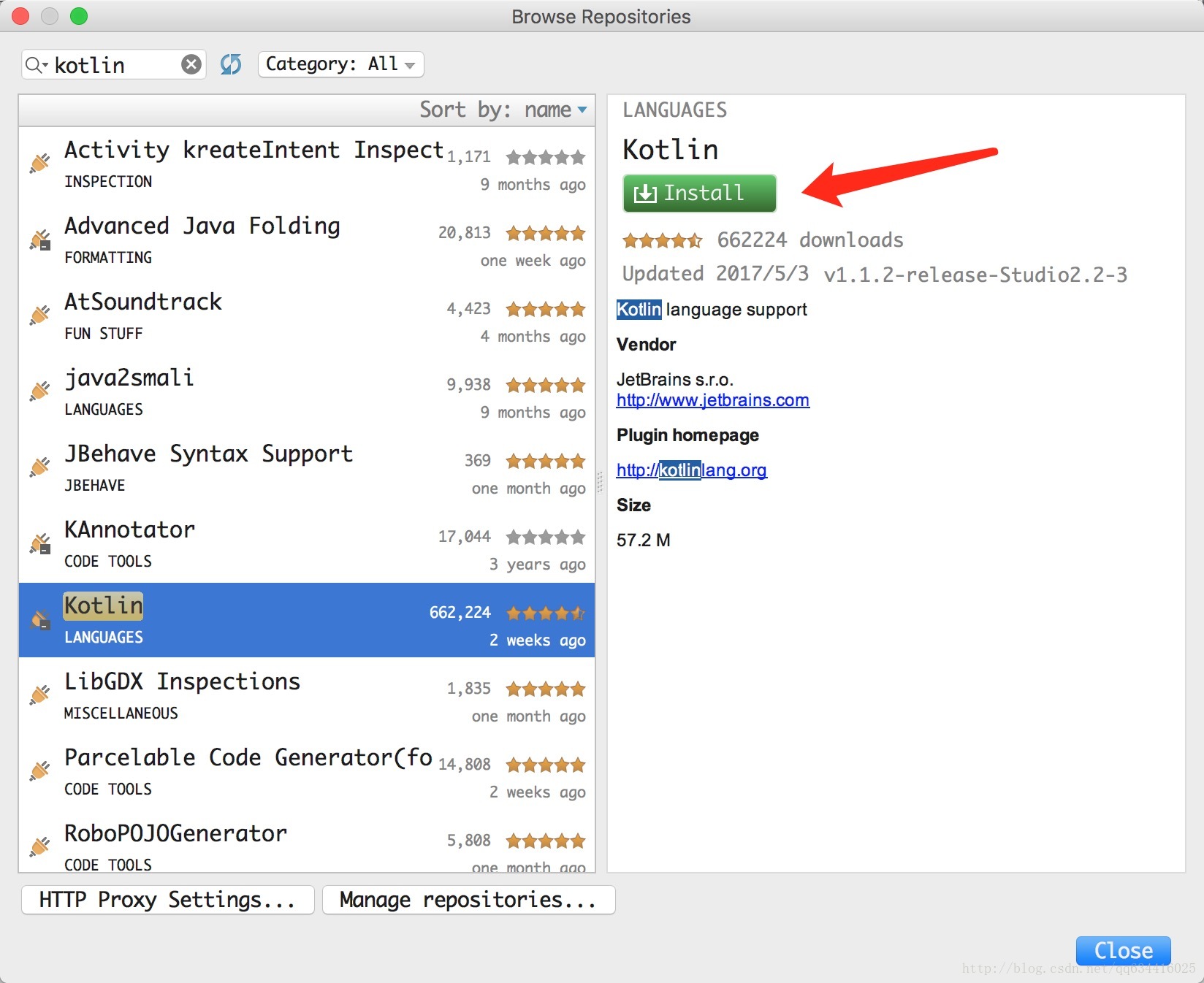Click star rating of Advanced Java Folding
Viewport: 1204px width, 983px height.
point(546,234)
